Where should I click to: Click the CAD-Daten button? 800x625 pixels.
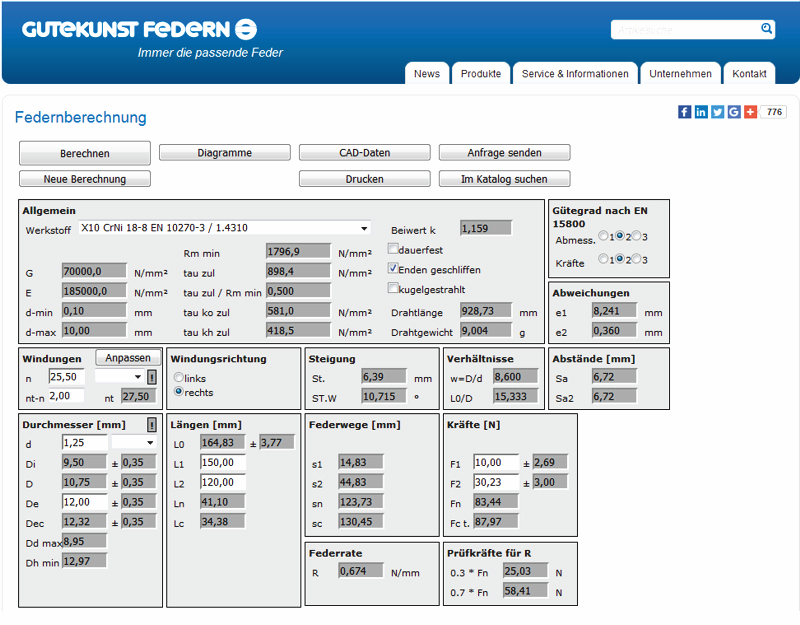[364, 153]
